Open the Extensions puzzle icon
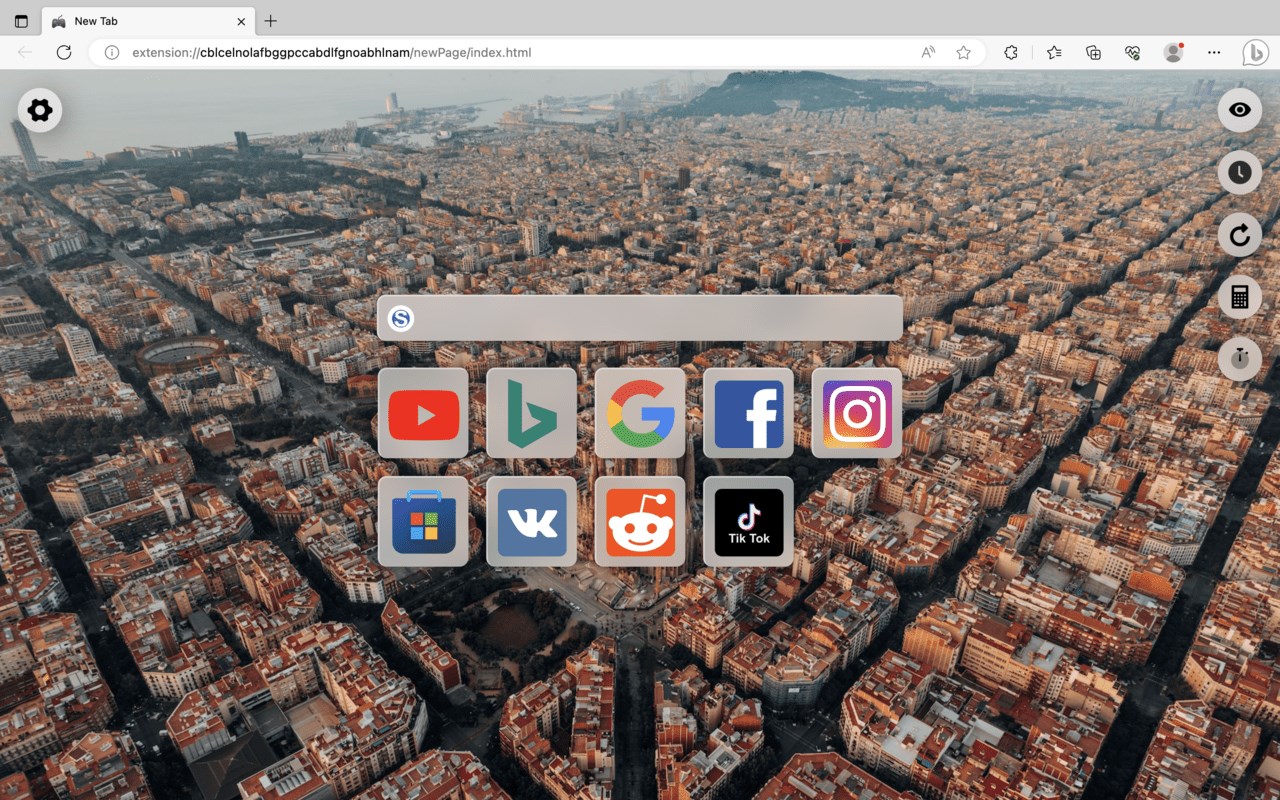1280x800 pixels. 1011,52
